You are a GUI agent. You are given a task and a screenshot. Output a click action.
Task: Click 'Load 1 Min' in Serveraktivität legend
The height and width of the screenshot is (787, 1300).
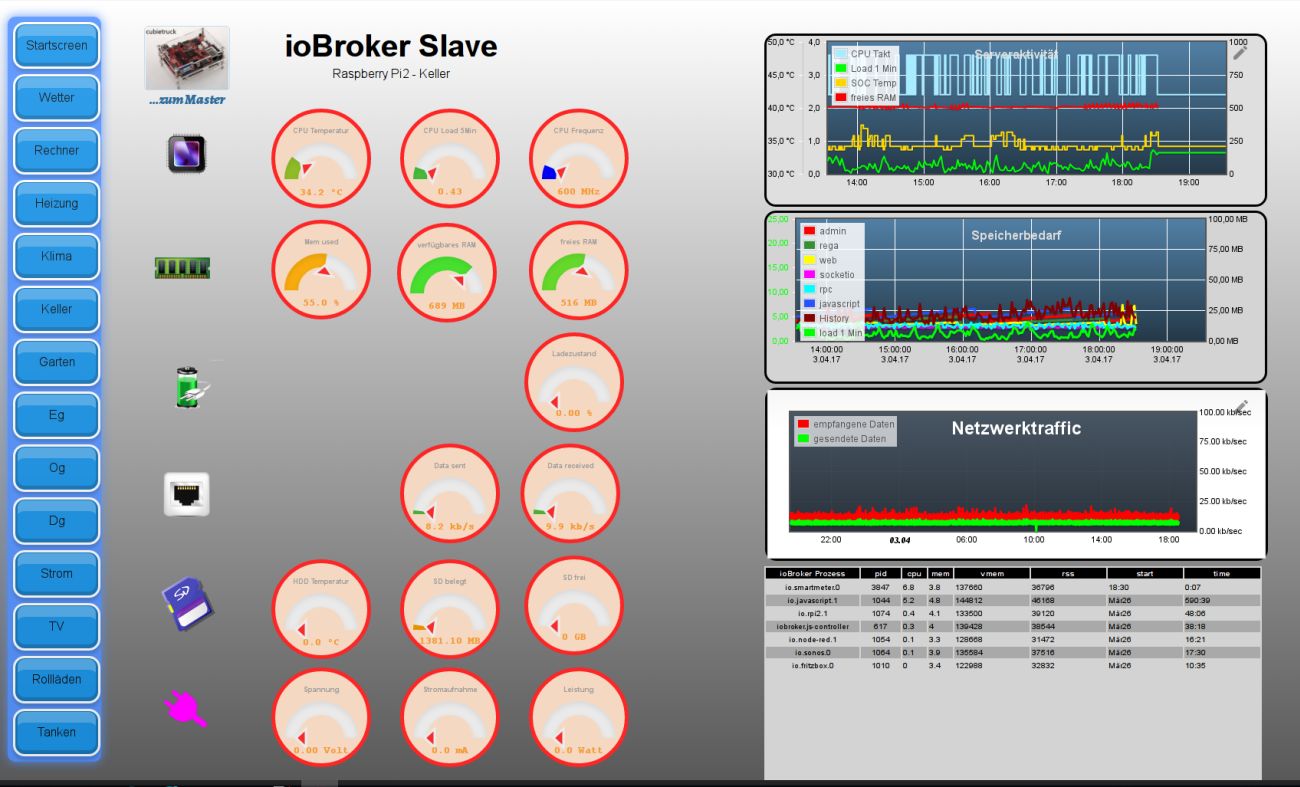click(x=874, y=69)
